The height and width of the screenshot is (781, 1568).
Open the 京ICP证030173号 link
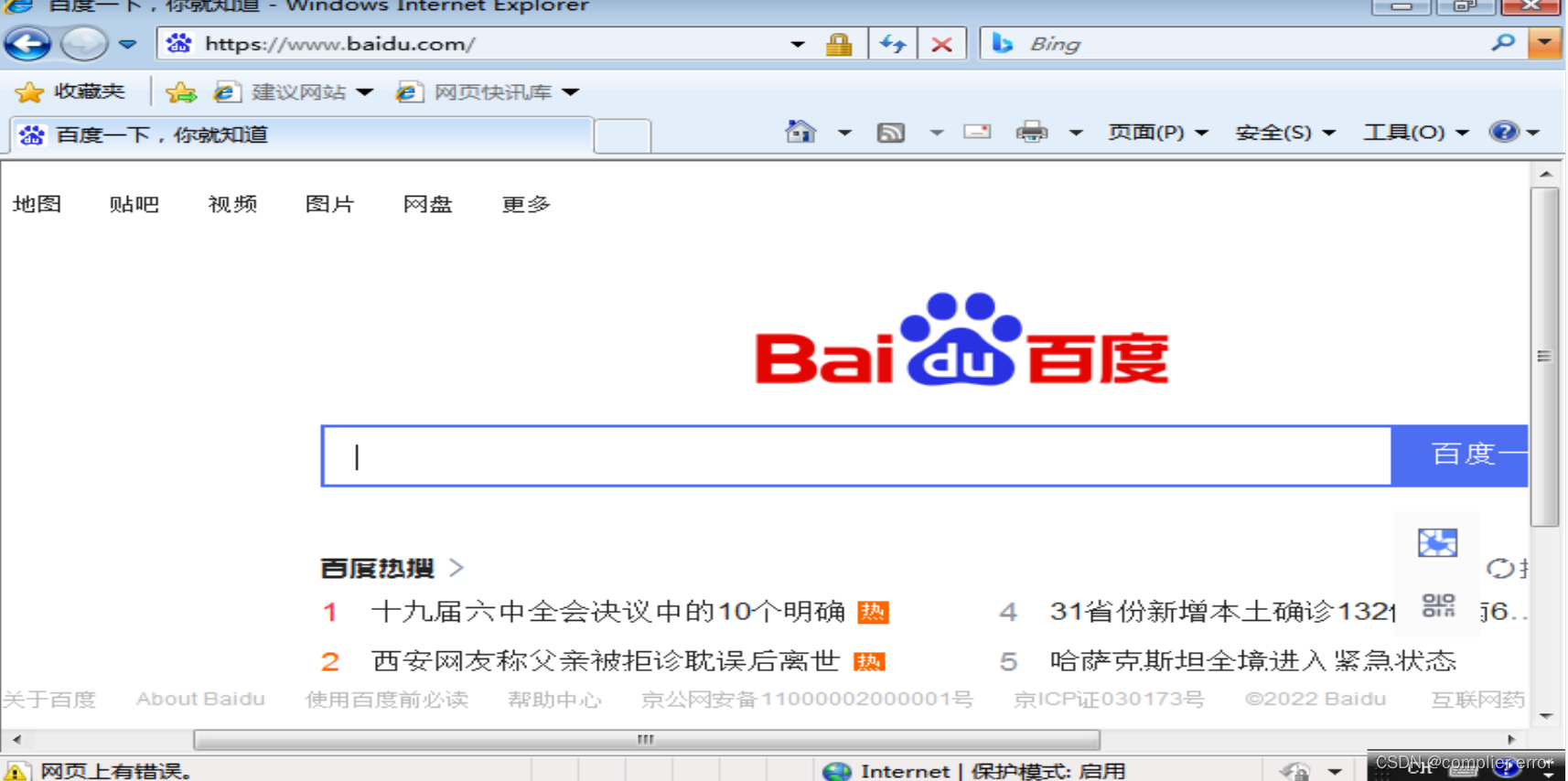click(1109, 700)
